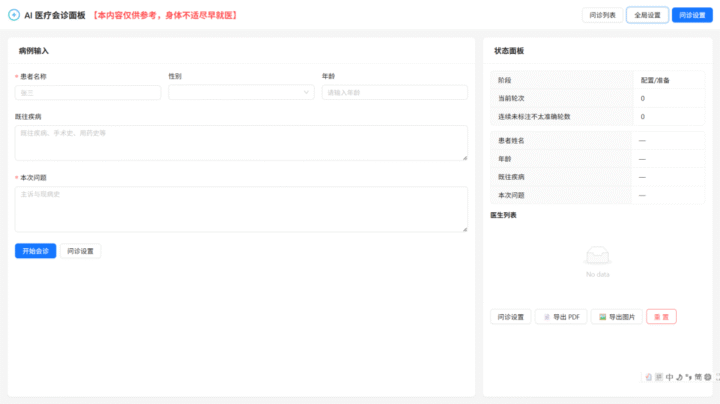
Task: Click the red disclaimer text in header
Action: pos(165,15)
